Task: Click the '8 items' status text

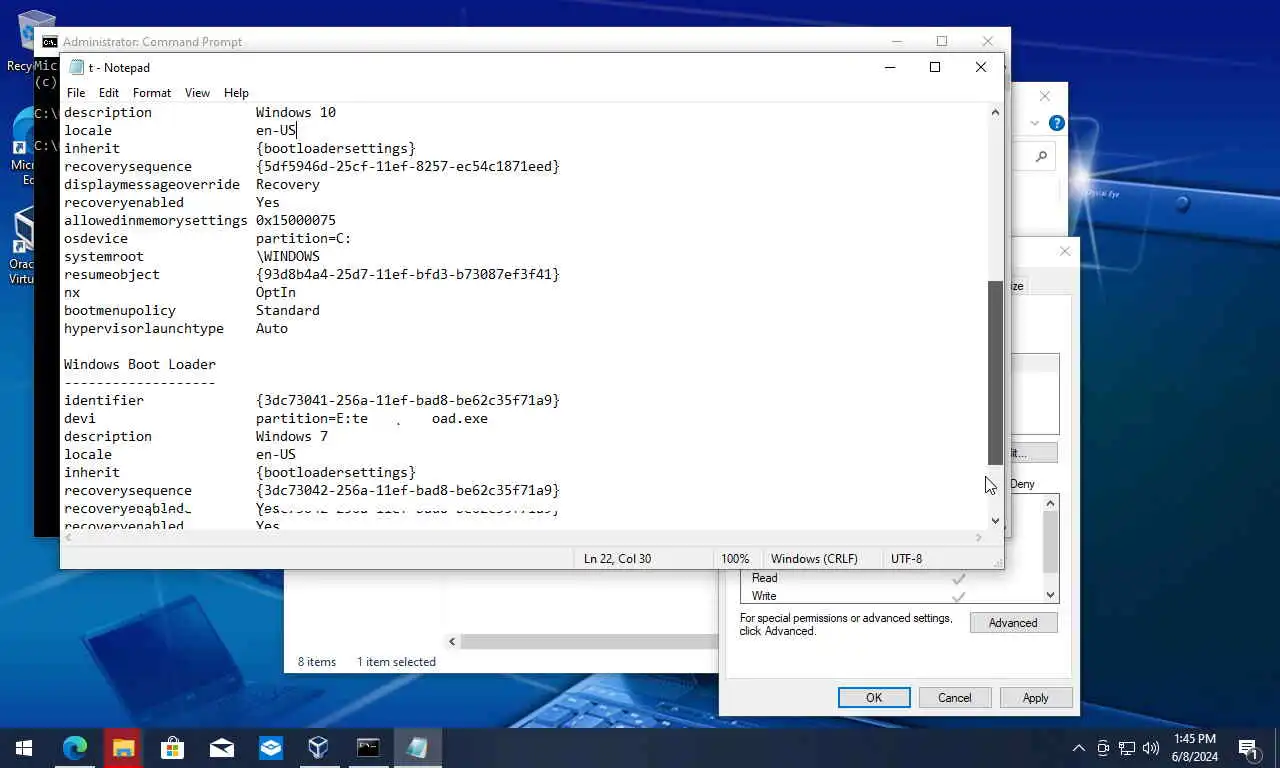Action: pyautogui.click(x=317, y=662)
